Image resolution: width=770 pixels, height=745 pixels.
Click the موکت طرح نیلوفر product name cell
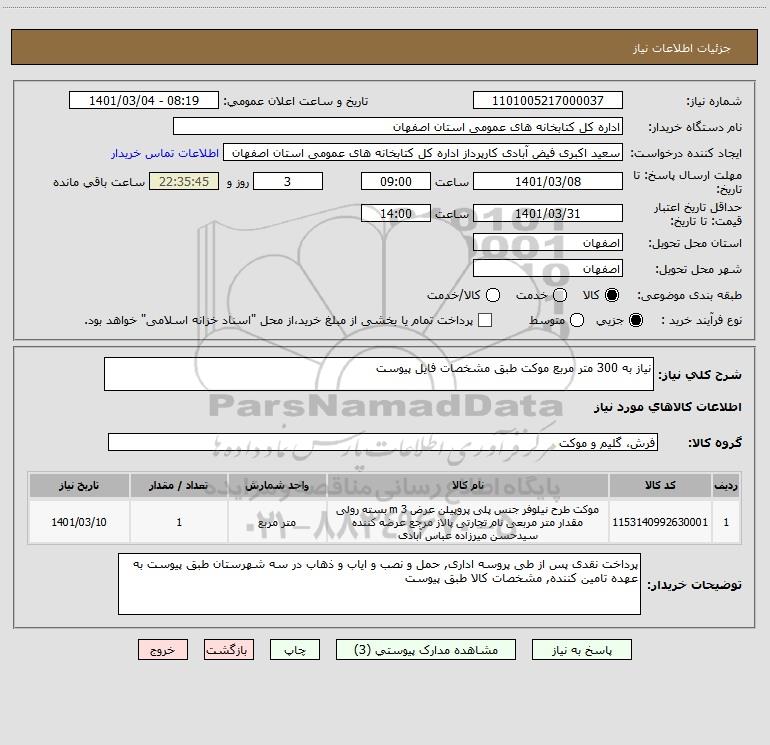point(468,522)
